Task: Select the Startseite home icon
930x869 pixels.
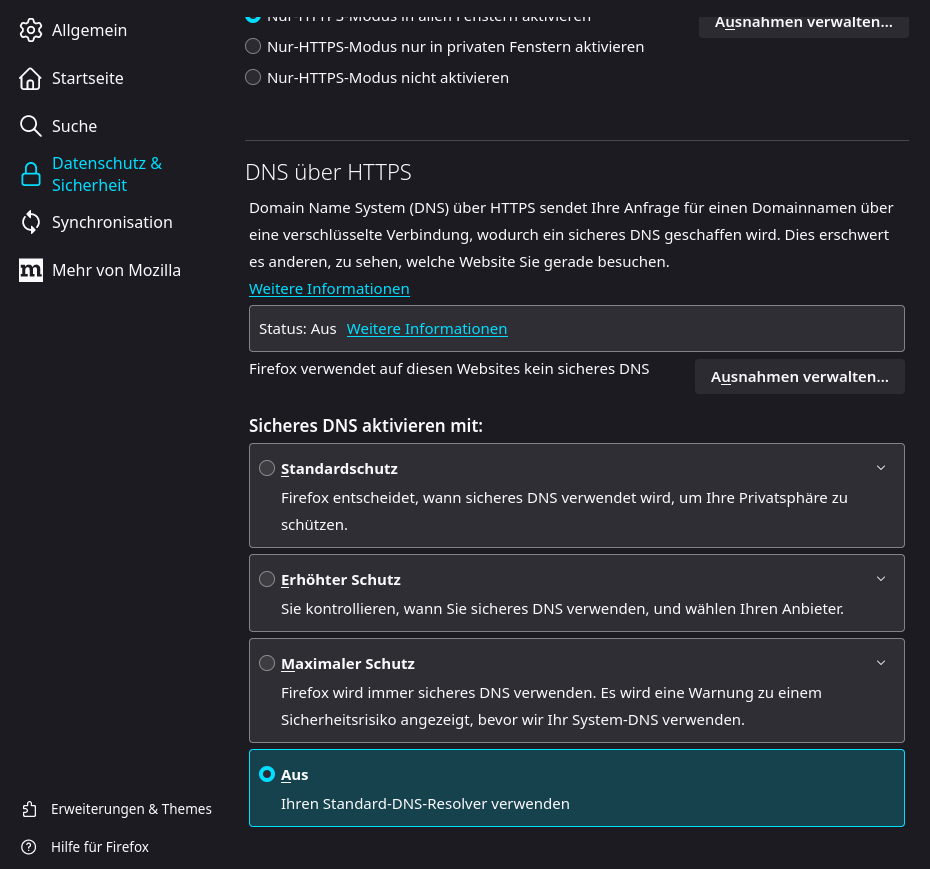Action: [x=31, y=78]
